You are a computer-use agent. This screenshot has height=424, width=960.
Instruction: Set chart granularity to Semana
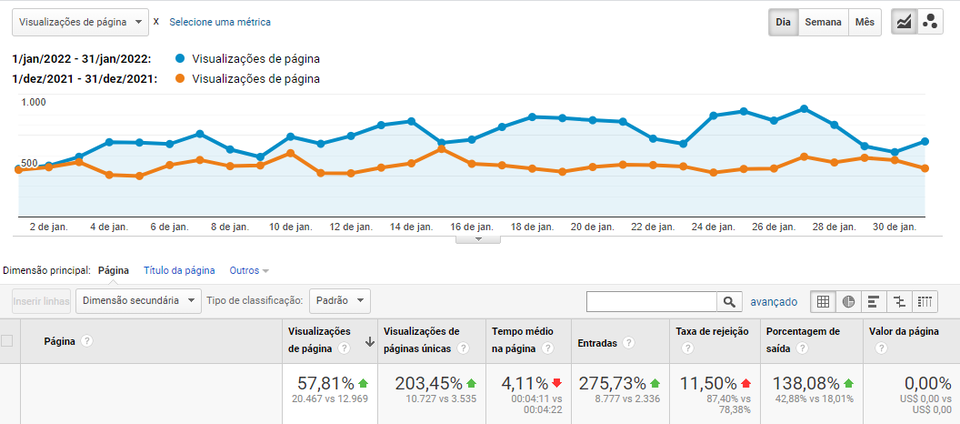(823, 22)
